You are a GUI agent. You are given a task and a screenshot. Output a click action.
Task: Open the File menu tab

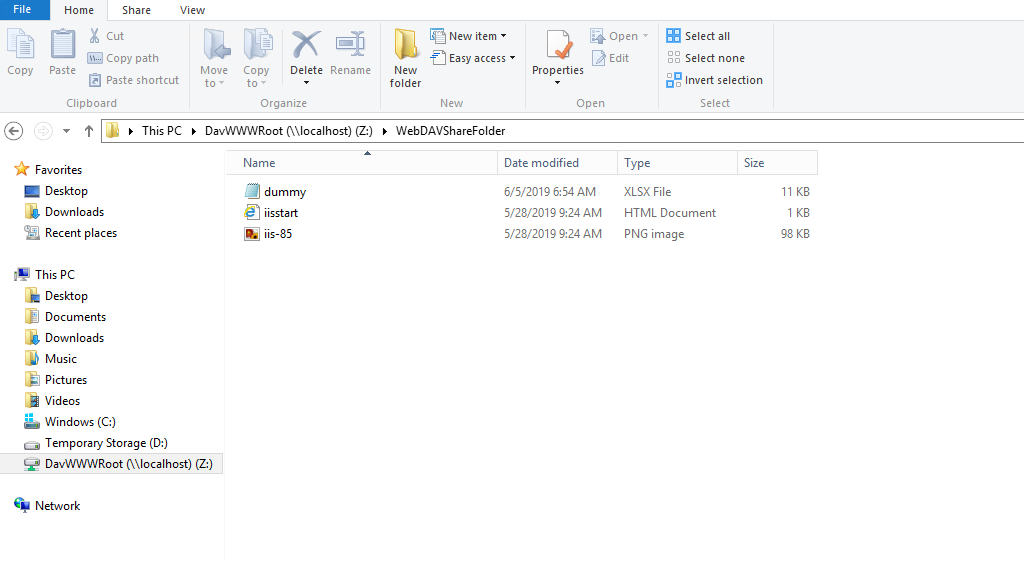click(x=22, y=10)
